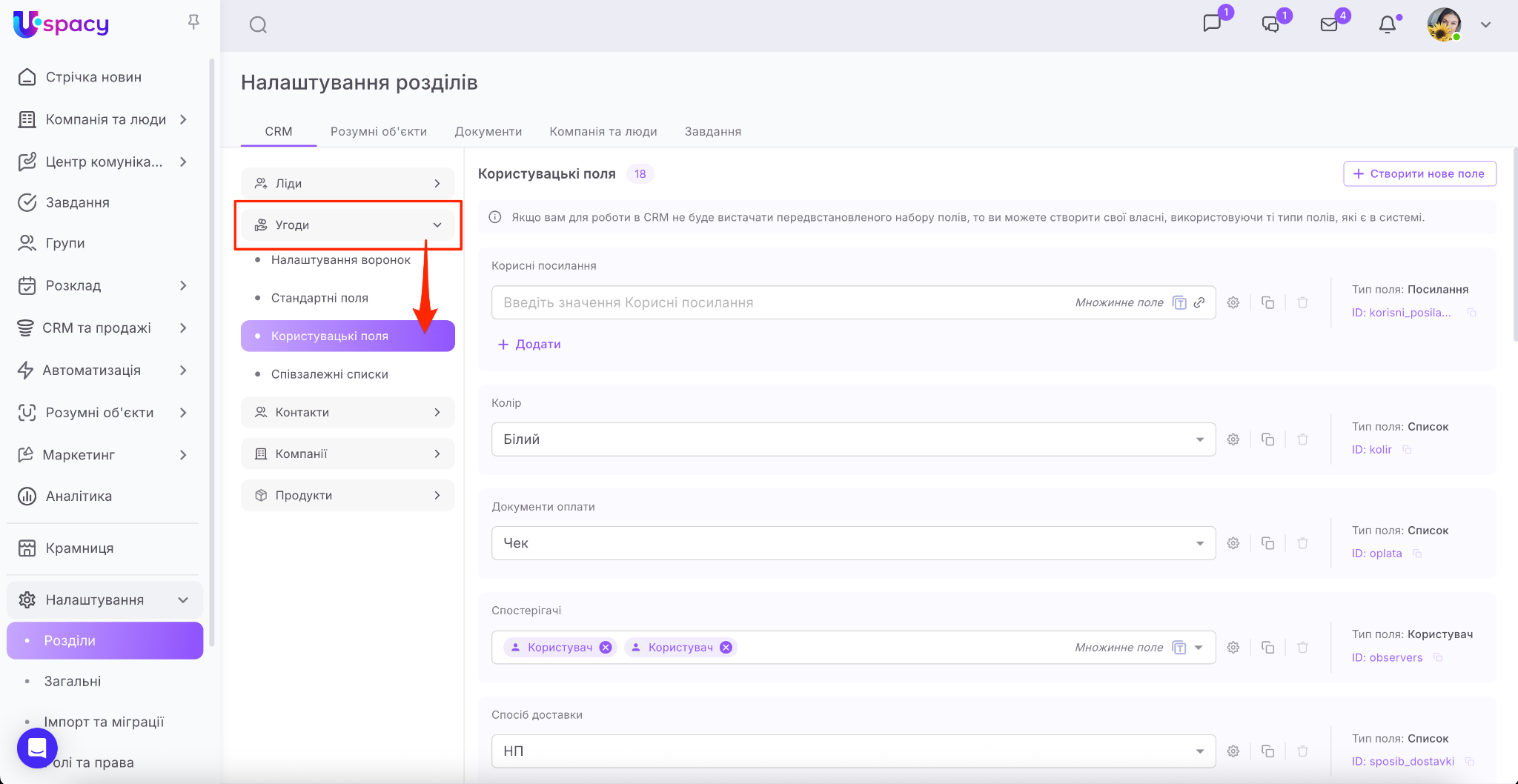Click the search magnifier icon
Image resolution: width=1518 pixels, height=784 pixels.
[x=258, y=25]
